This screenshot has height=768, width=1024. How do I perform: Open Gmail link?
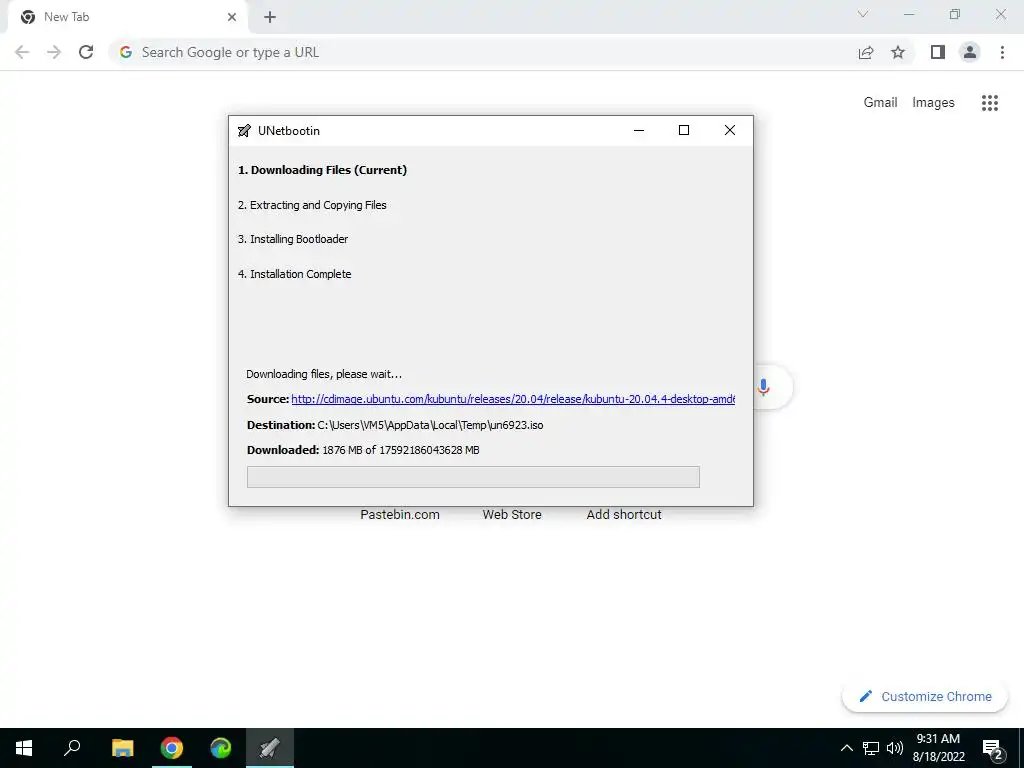click(880, 103)
